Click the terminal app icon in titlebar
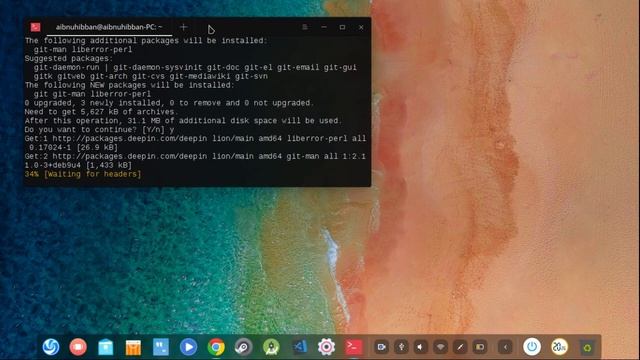 pyautogui.click(x=36, y=27)
